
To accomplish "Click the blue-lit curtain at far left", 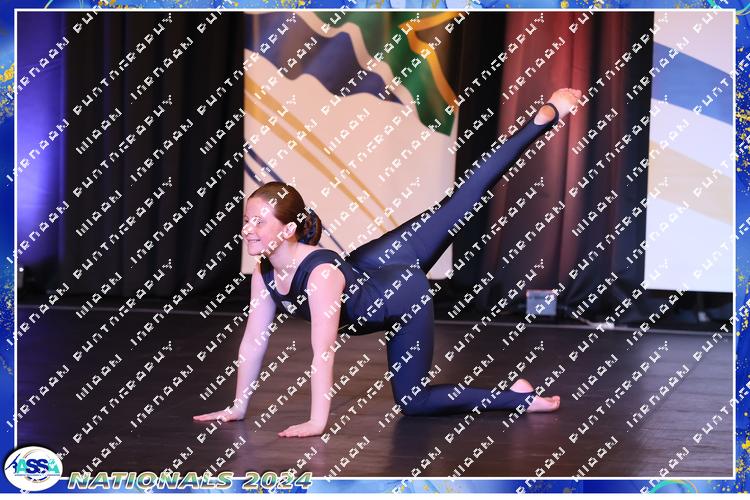I will click(x=38, y=150).
